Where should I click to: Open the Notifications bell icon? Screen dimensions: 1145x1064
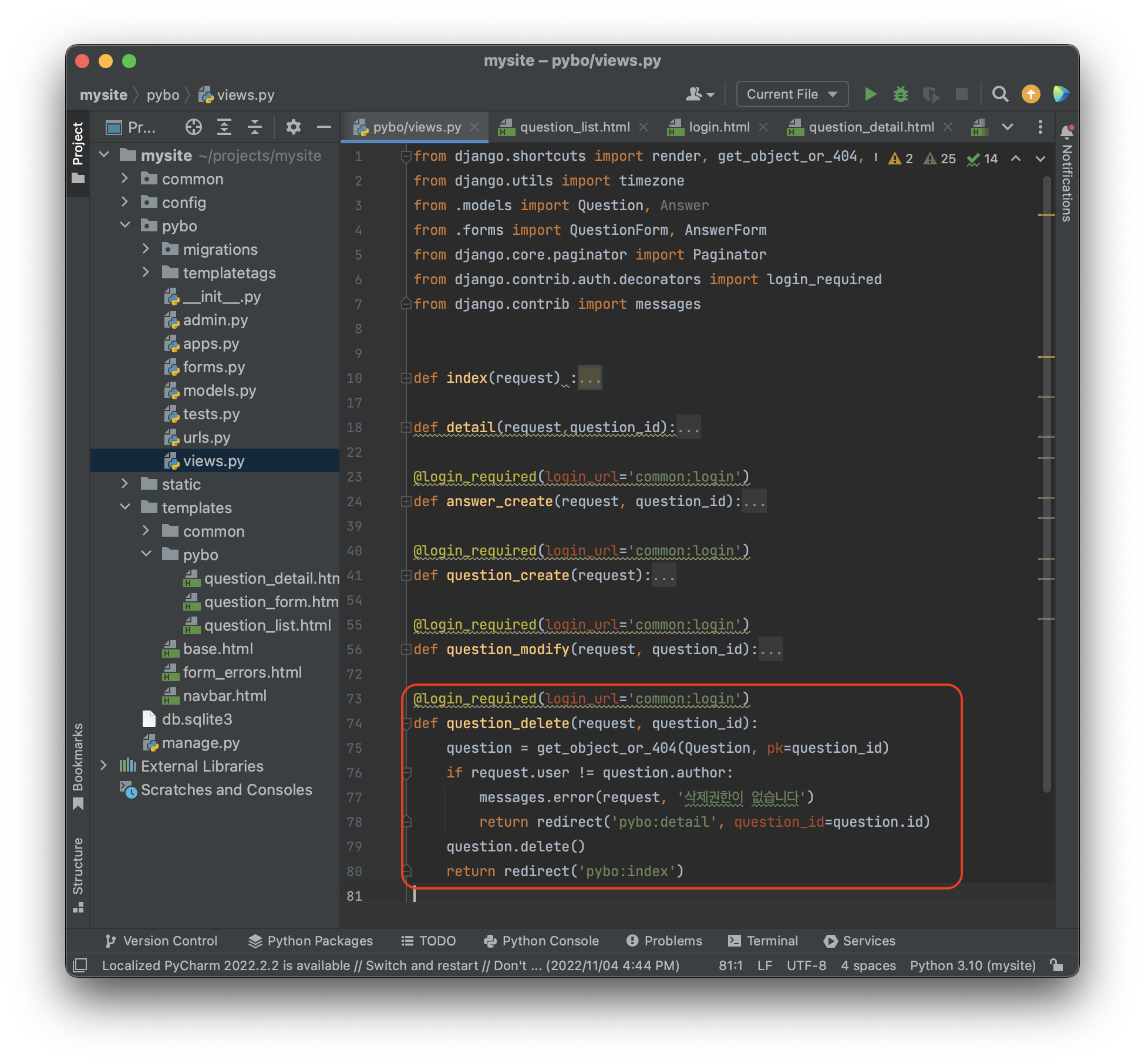pos(1066,132)
